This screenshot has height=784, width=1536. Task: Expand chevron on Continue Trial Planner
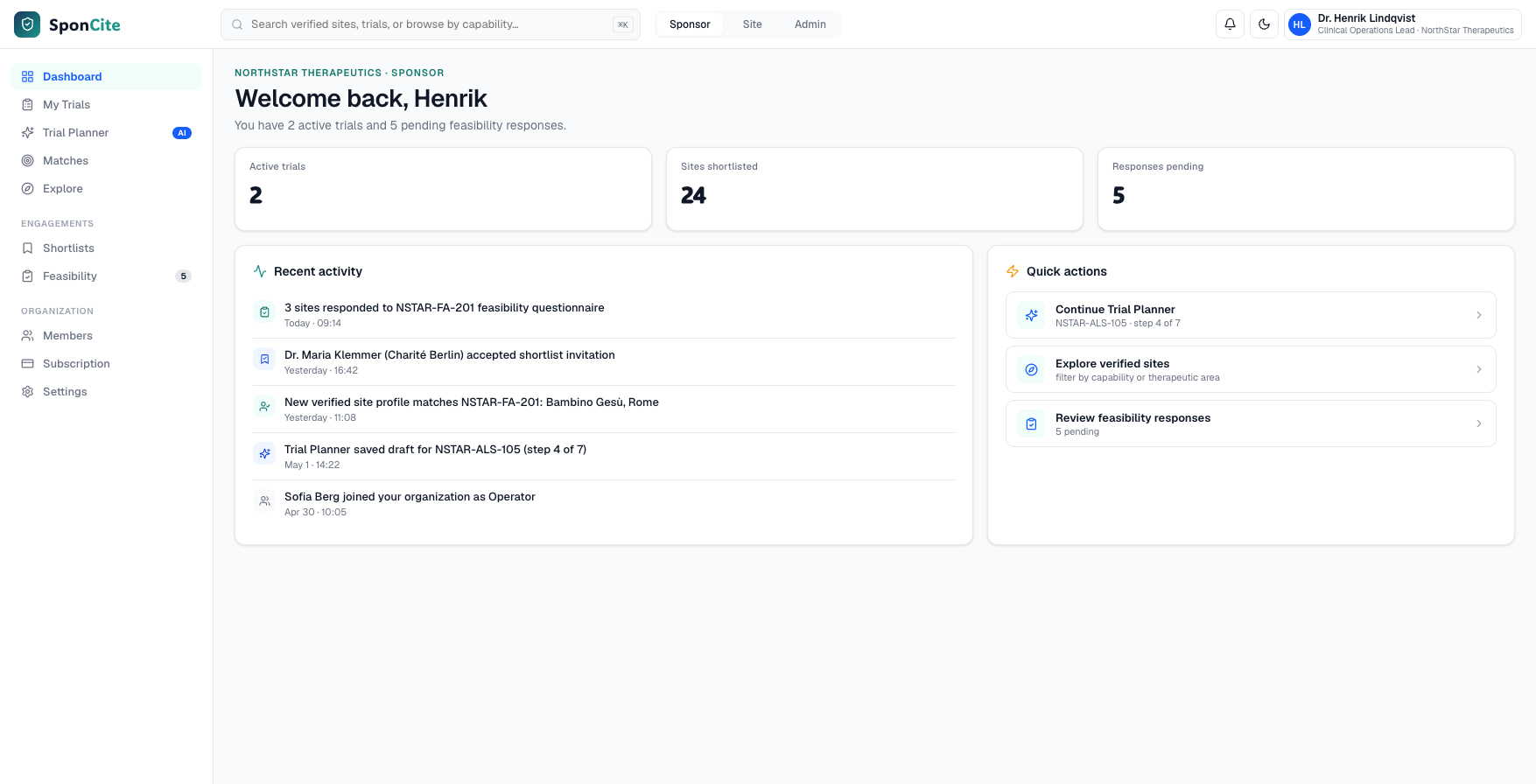[x=1479, y=315]
